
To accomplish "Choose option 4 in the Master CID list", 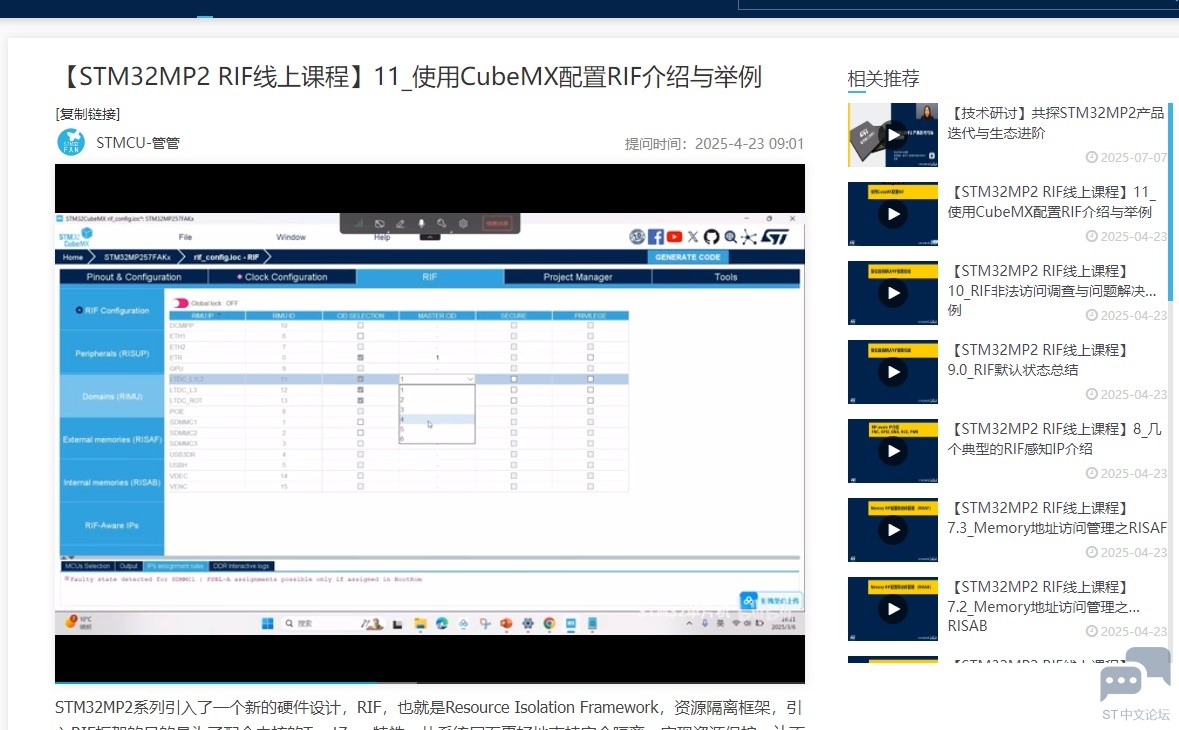I will [437, 419].
